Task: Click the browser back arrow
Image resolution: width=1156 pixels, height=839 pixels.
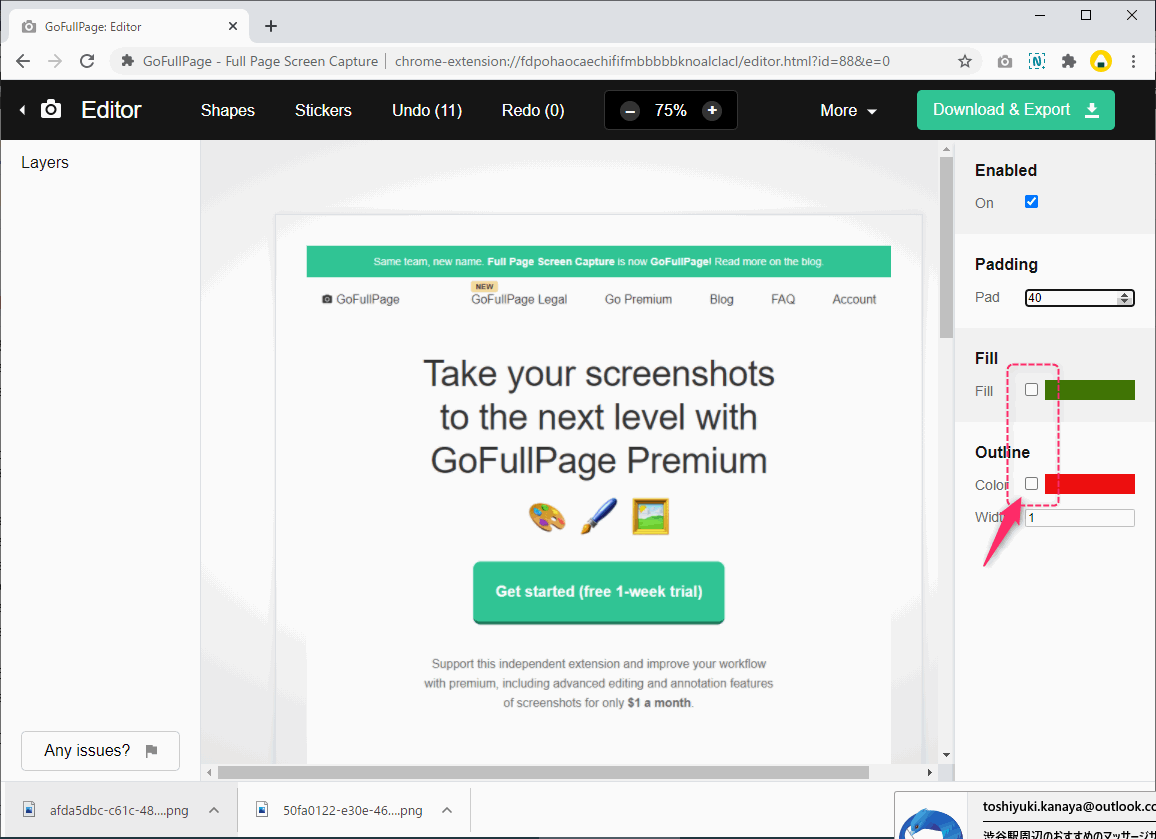Action: point(23,61)
